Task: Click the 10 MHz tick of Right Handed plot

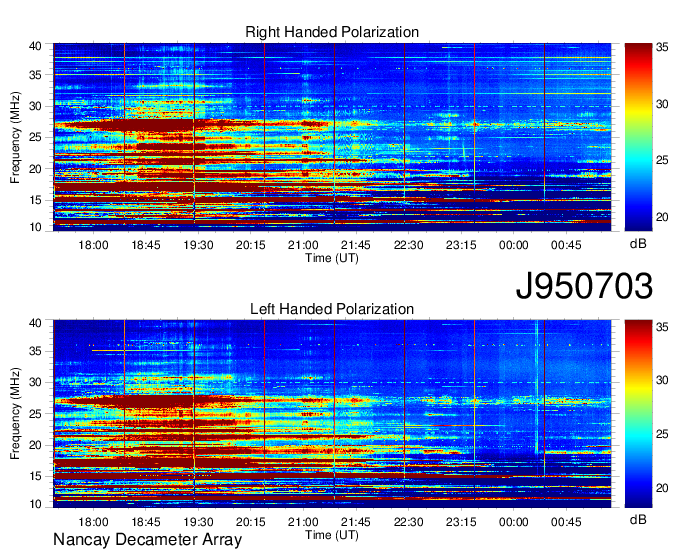Action: point(35,227)
